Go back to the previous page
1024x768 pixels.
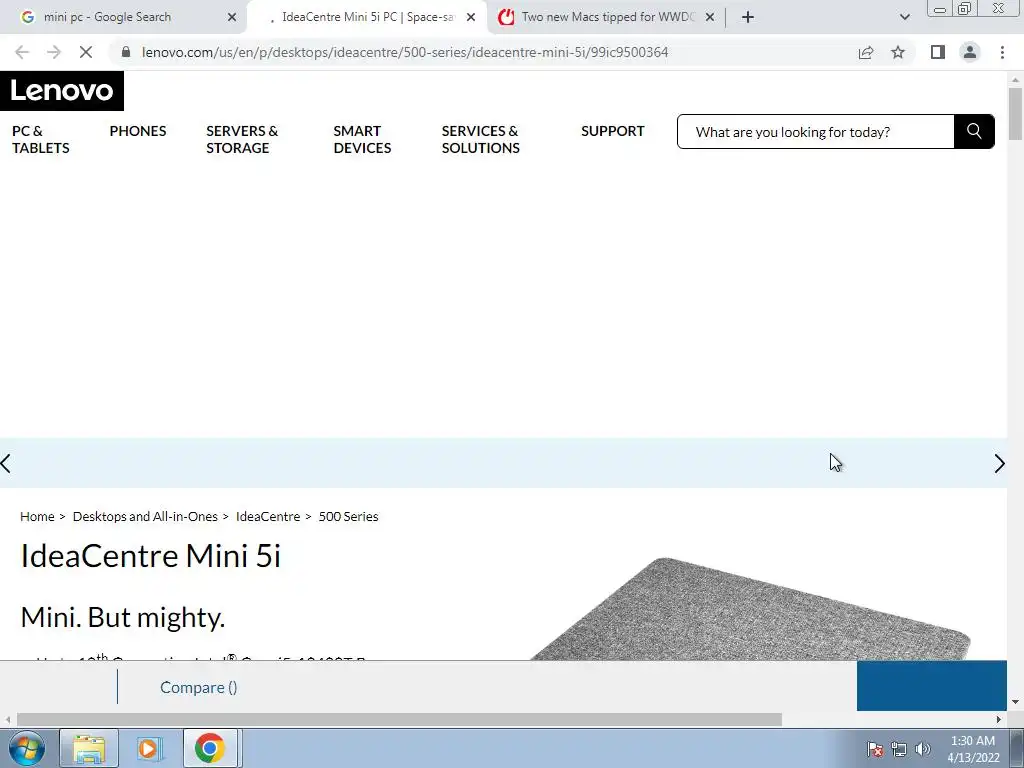[22, 52]
